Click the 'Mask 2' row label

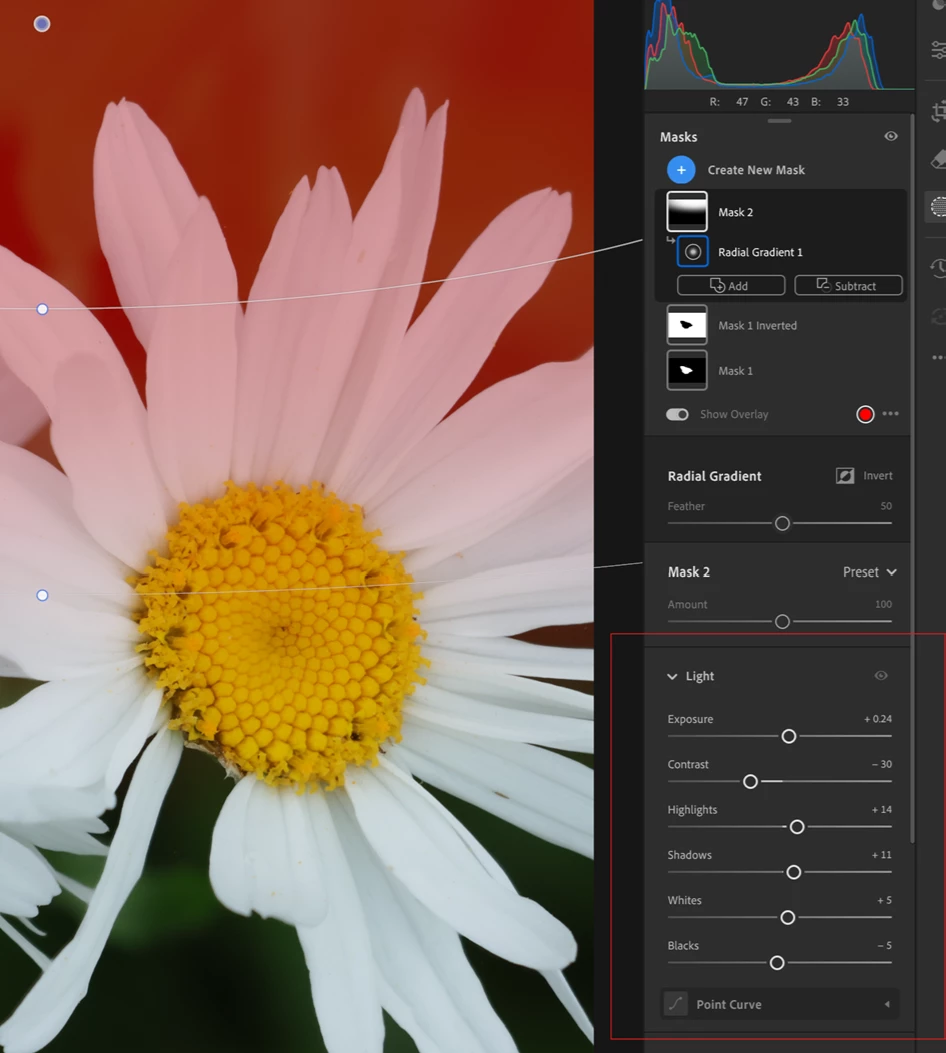click(735, 212)
